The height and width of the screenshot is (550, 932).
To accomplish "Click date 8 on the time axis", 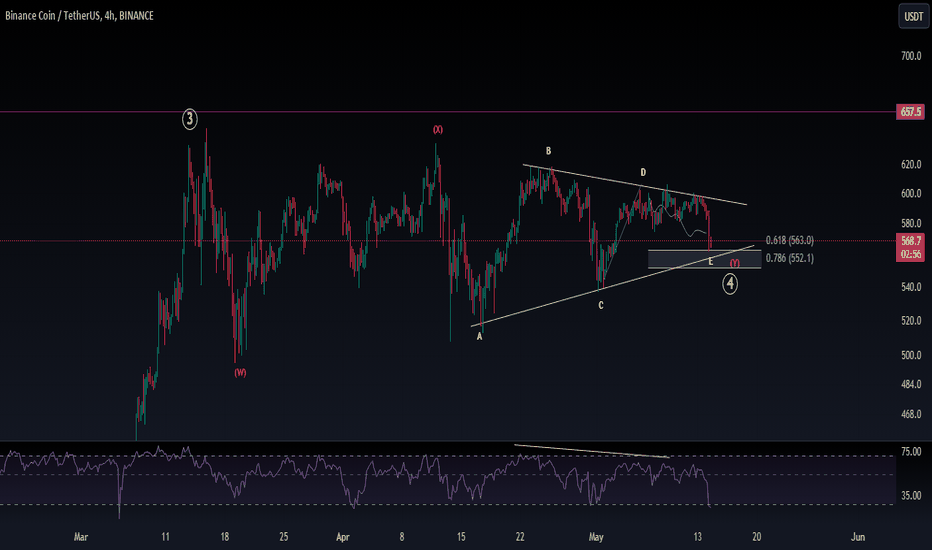I will pyautogui.click(x=402, y=537).
